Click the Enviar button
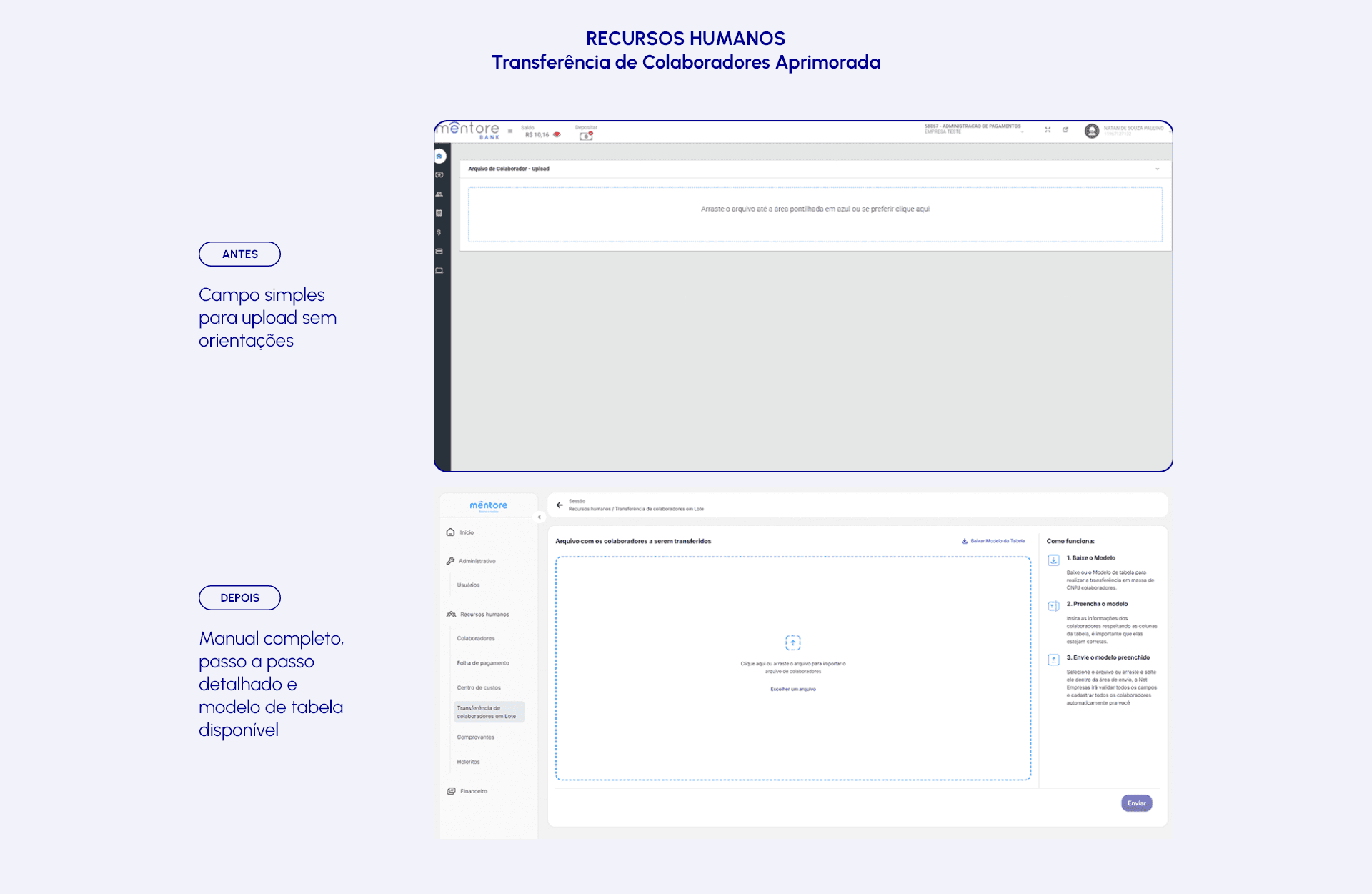 coord(1136,803)
